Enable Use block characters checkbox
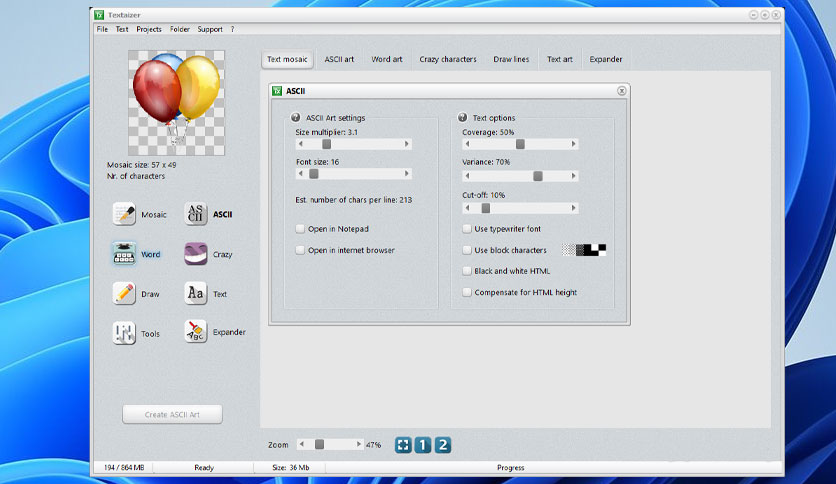Screen dimensions: 836x484 [467, 250]
